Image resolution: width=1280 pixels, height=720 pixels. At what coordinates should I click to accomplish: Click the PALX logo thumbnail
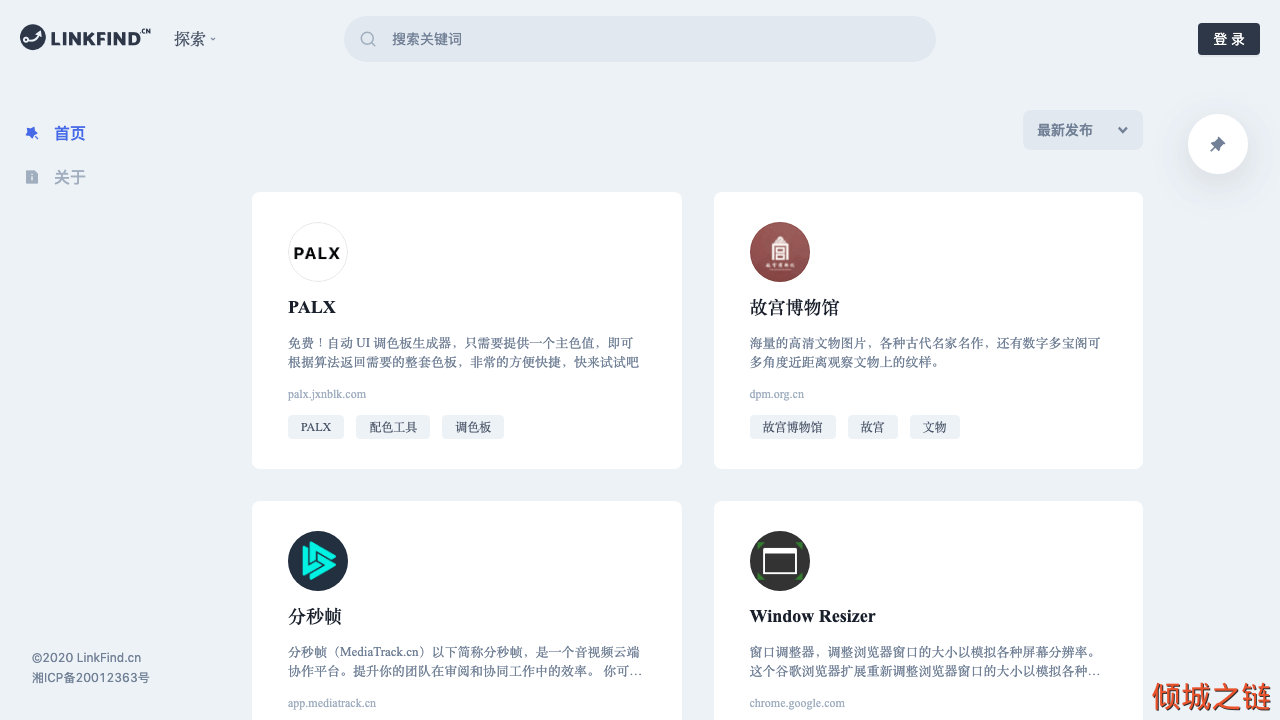point(318,252)
